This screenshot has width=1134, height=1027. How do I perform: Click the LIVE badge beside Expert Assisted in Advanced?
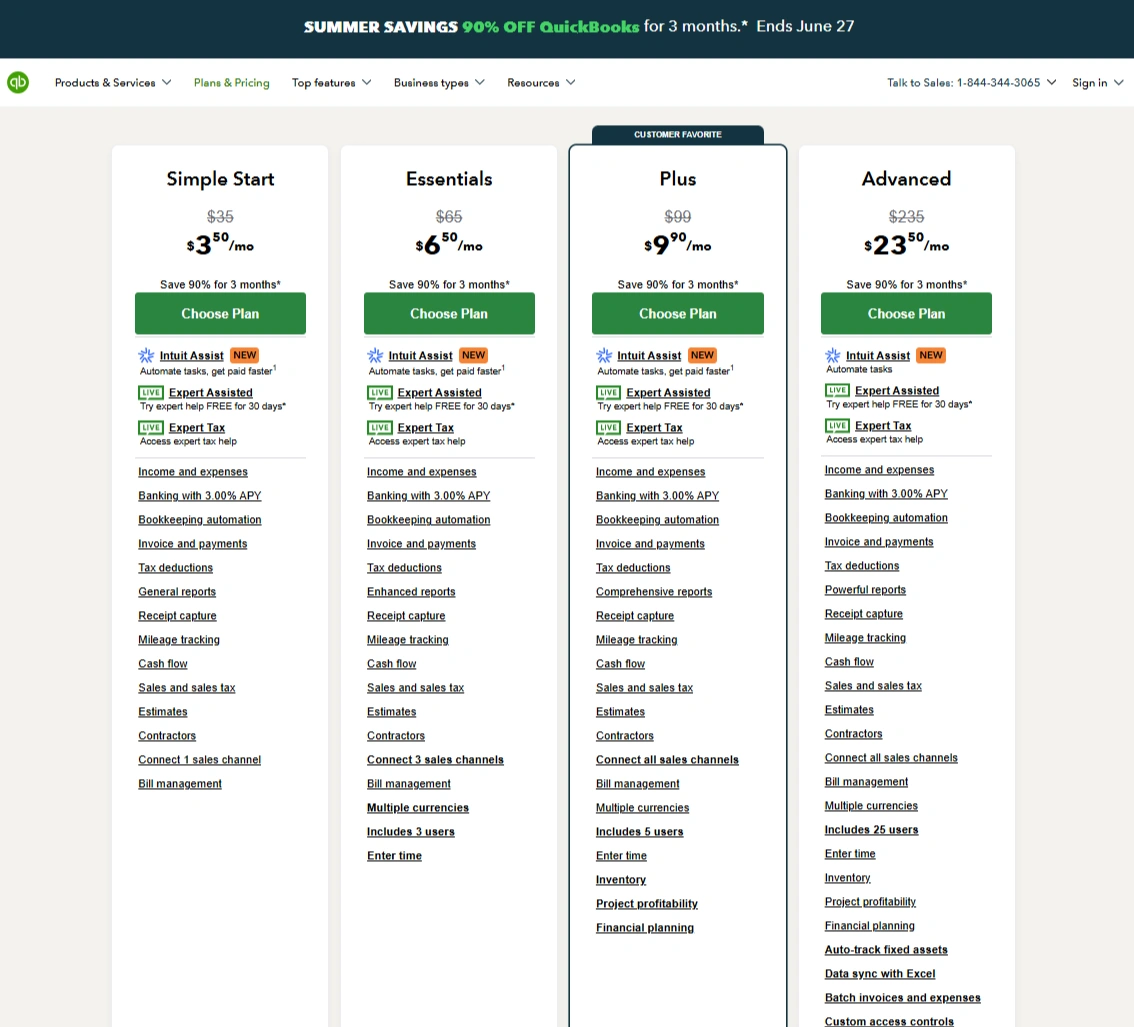(837, 391)
